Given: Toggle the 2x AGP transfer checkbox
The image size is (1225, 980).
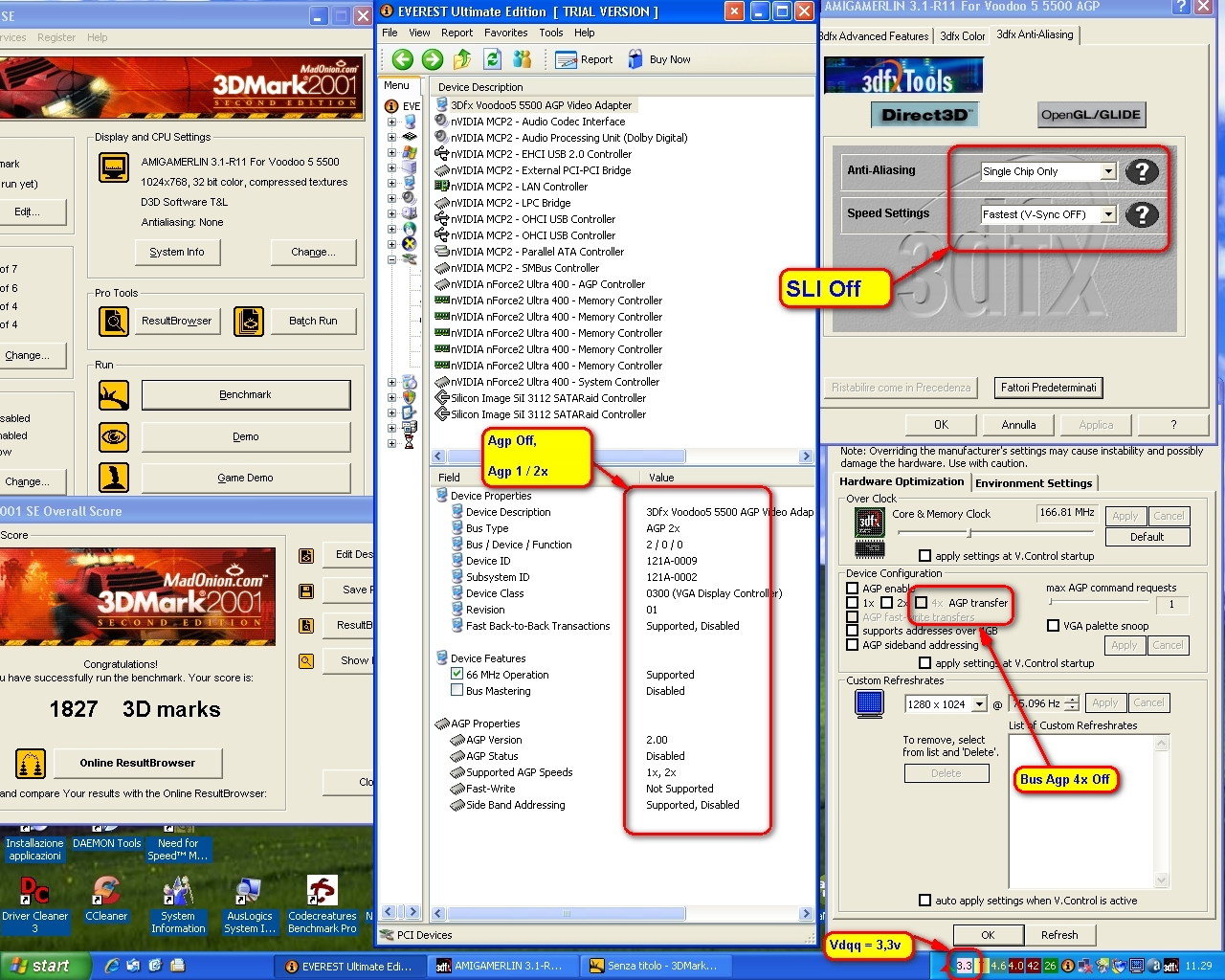Looking at the screenshot, I should (x=886, y=603).
